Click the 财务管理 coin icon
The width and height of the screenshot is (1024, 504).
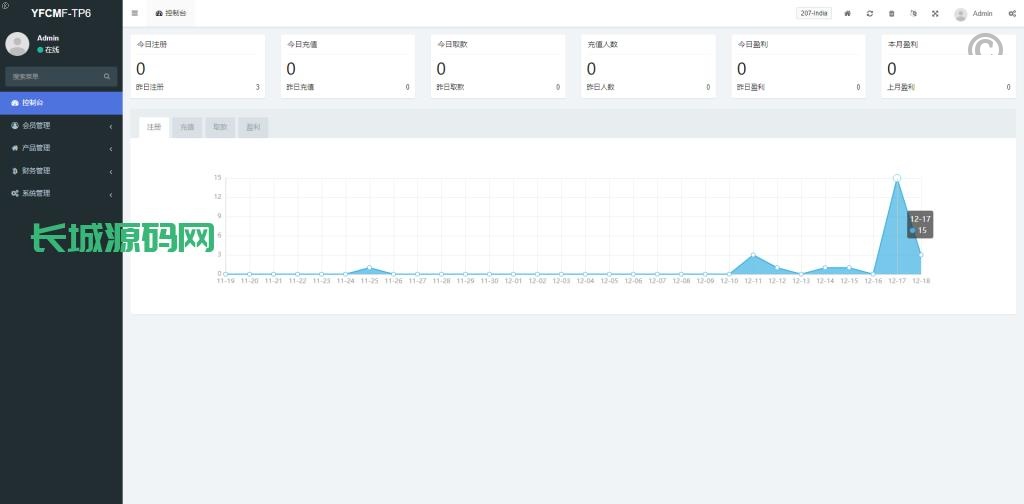click(x=15, y=171)
